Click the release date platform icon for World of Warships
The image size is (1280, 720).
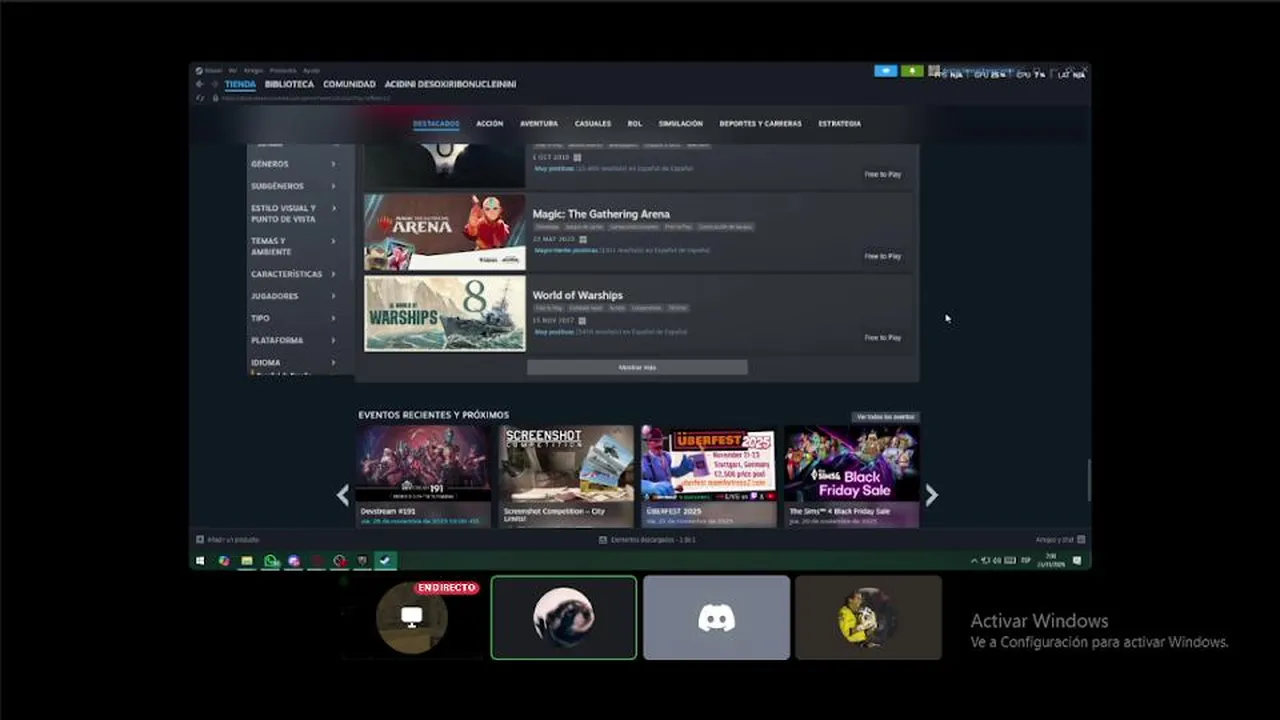click(x=582, y=320)
